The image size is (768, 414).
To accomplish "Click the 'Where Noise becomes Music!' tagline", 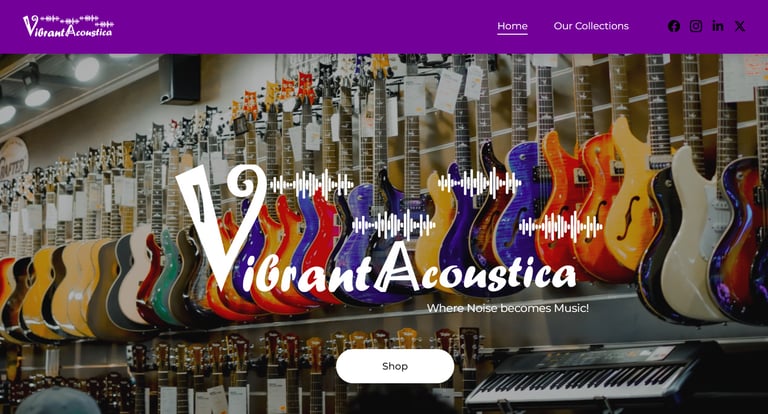I will 507,308.
